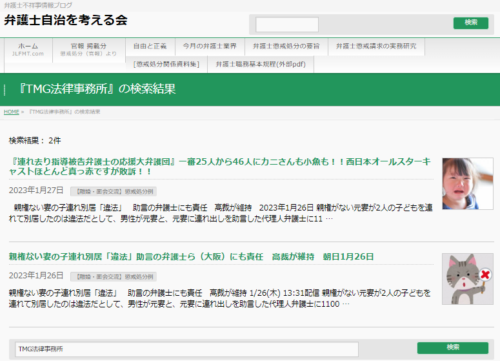
Task: Select the crying child thumbnail image
Action: point(468,184)
